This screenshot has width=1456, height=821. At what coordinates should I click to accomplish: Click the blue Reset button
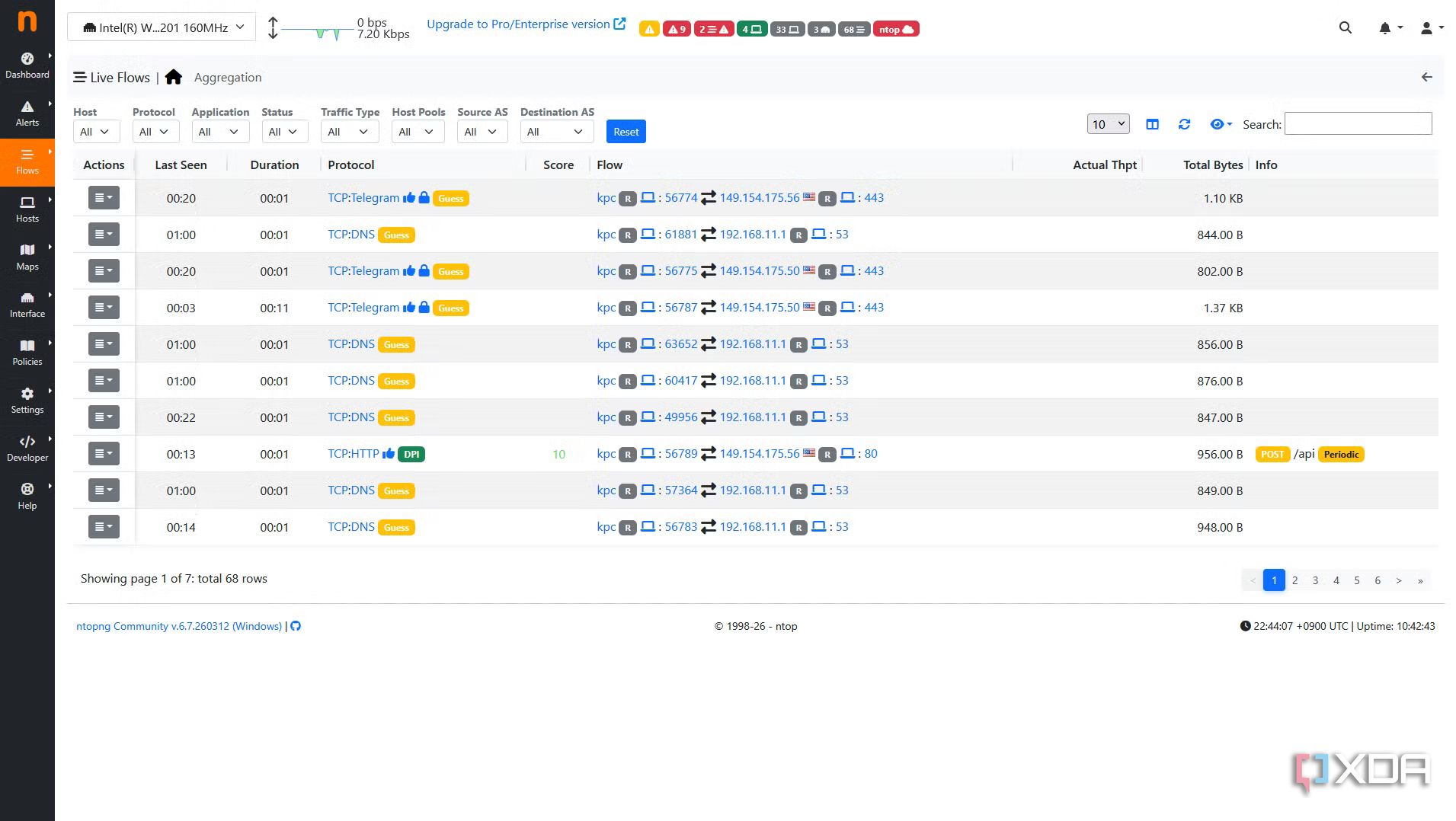pyautogui.click(x=626, y=132)
